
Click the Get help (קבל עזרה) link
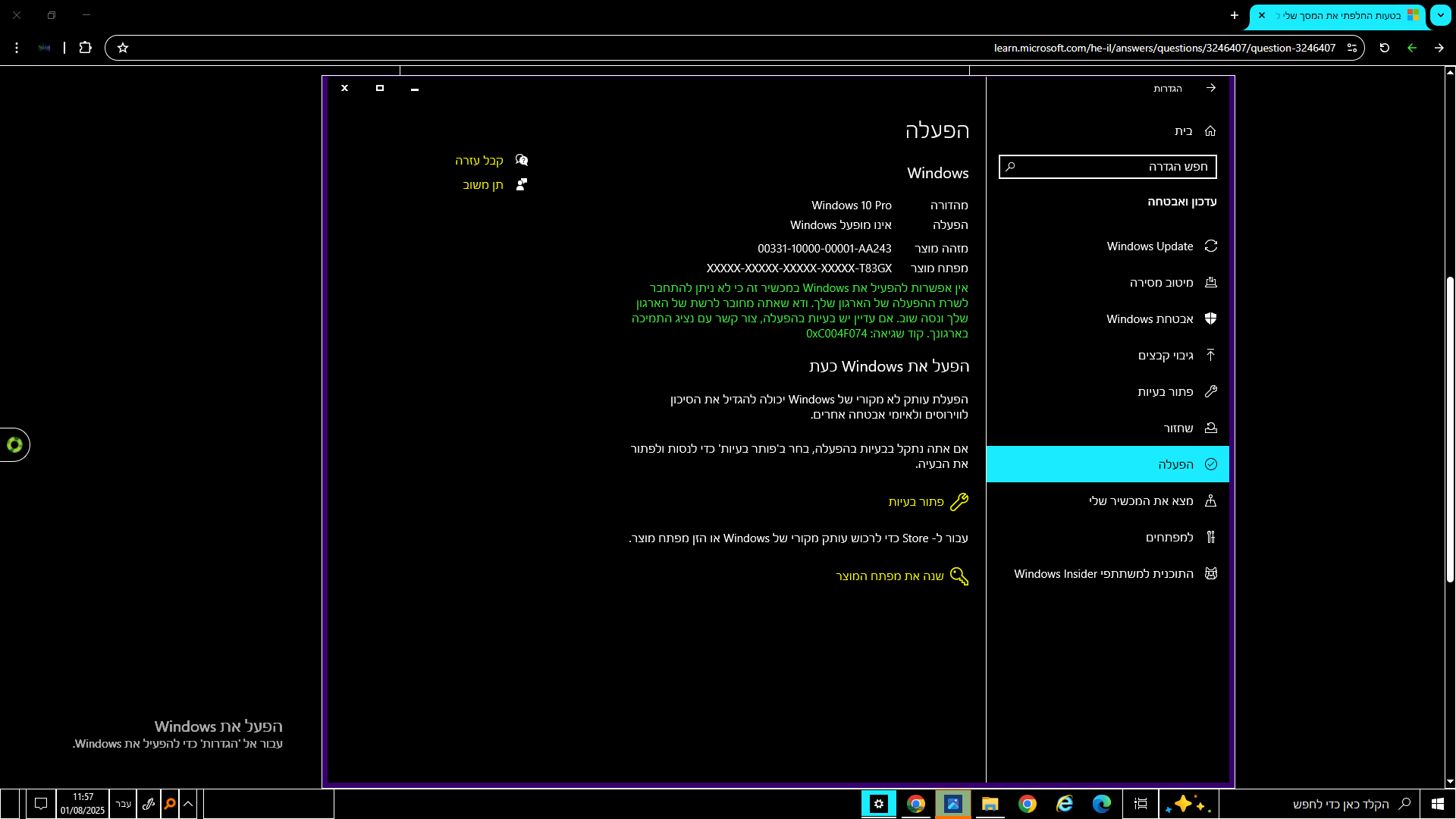479,161
